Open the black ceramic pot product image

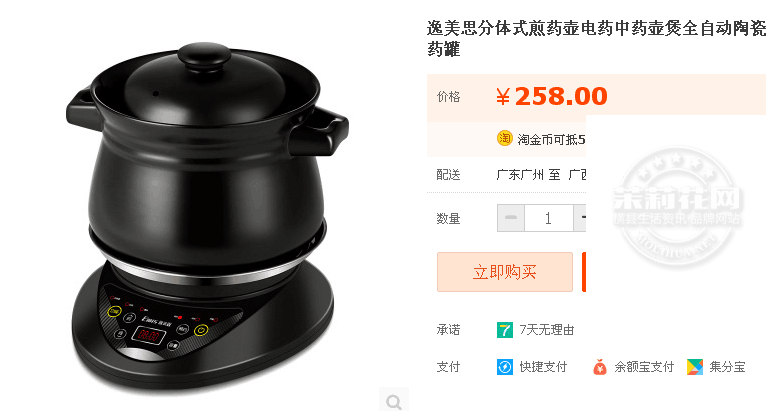click(207, 215)
